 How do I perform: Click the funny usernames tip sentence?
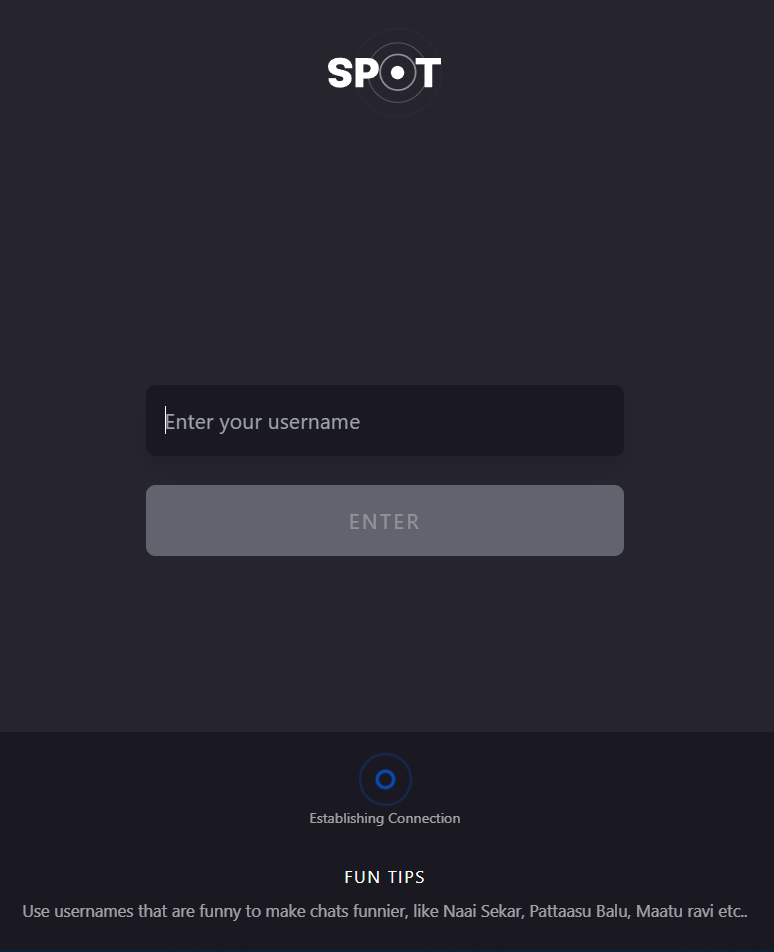(x=385, y=911)
